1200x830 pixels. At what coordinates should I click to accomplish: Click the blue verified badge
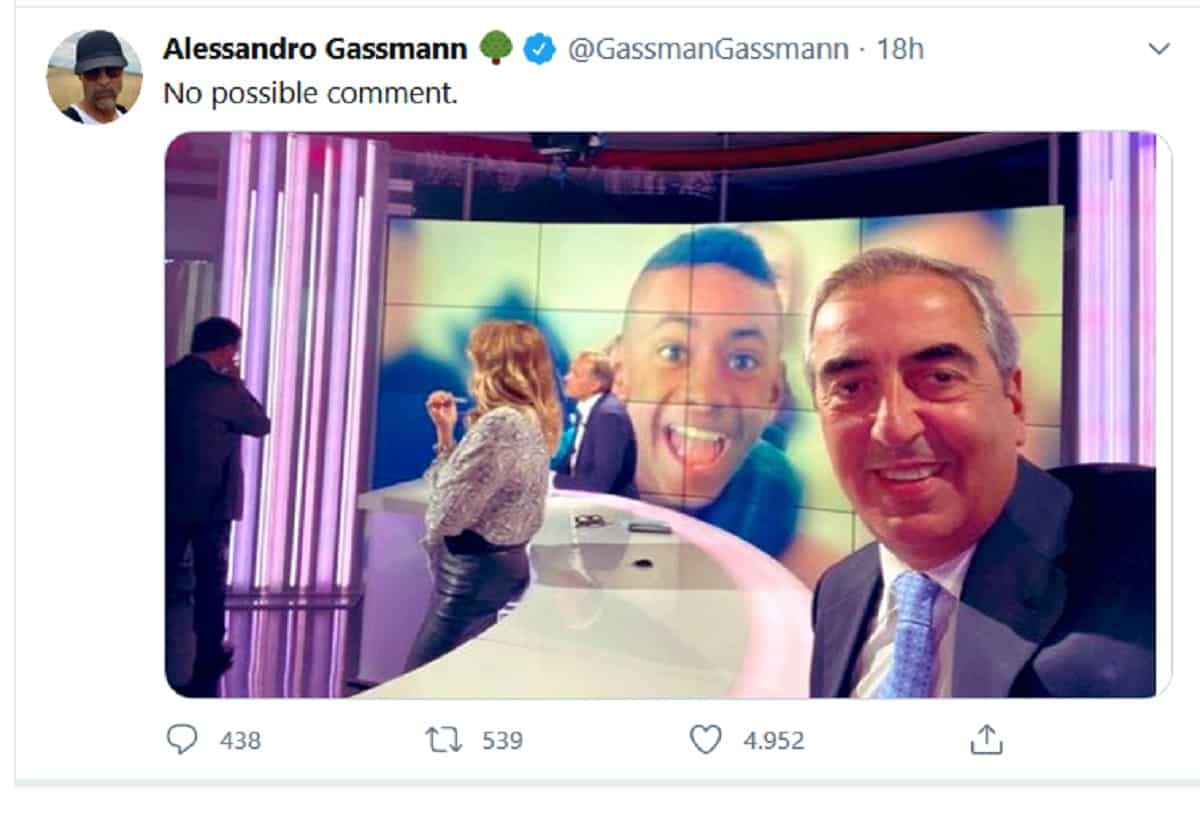pos(541,48)
